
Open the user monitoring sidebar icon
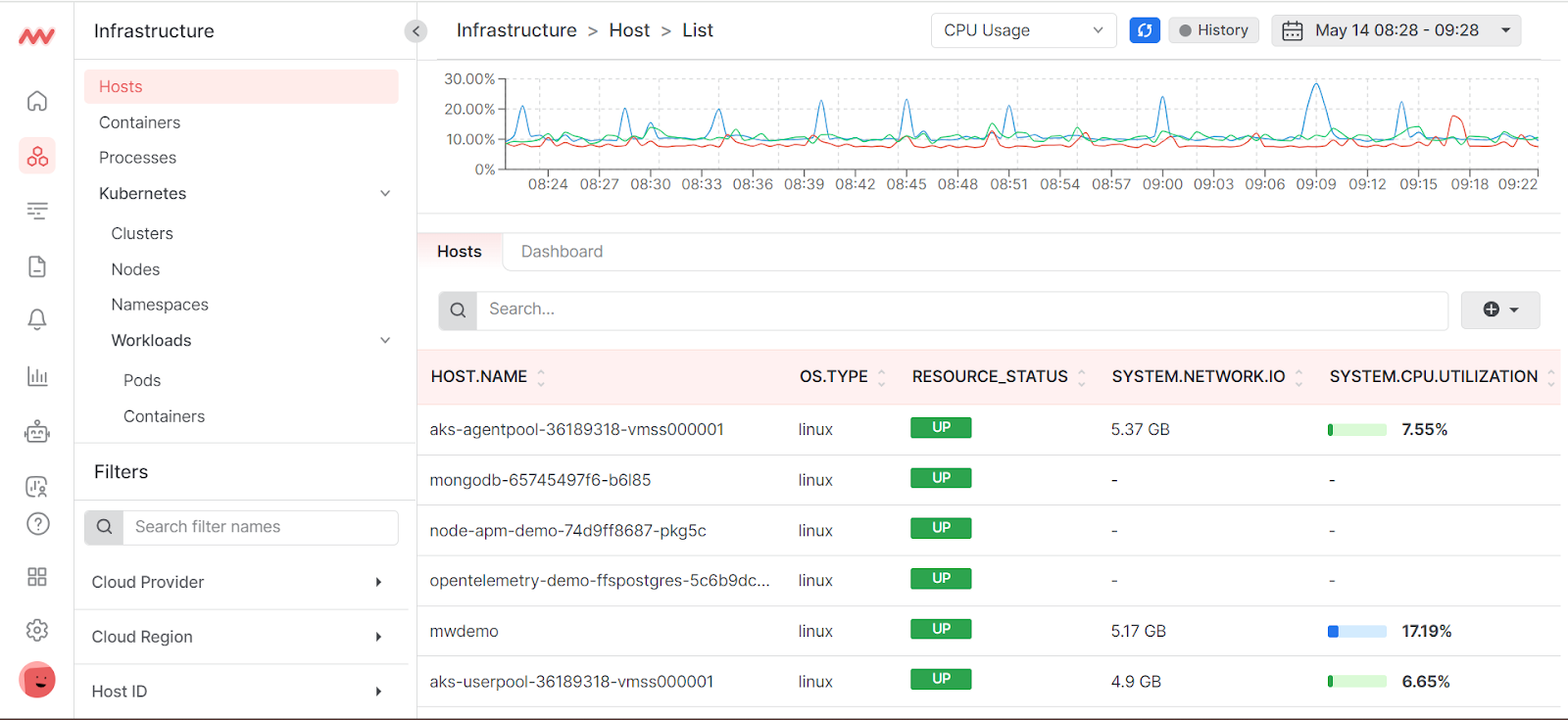[37, 486]
